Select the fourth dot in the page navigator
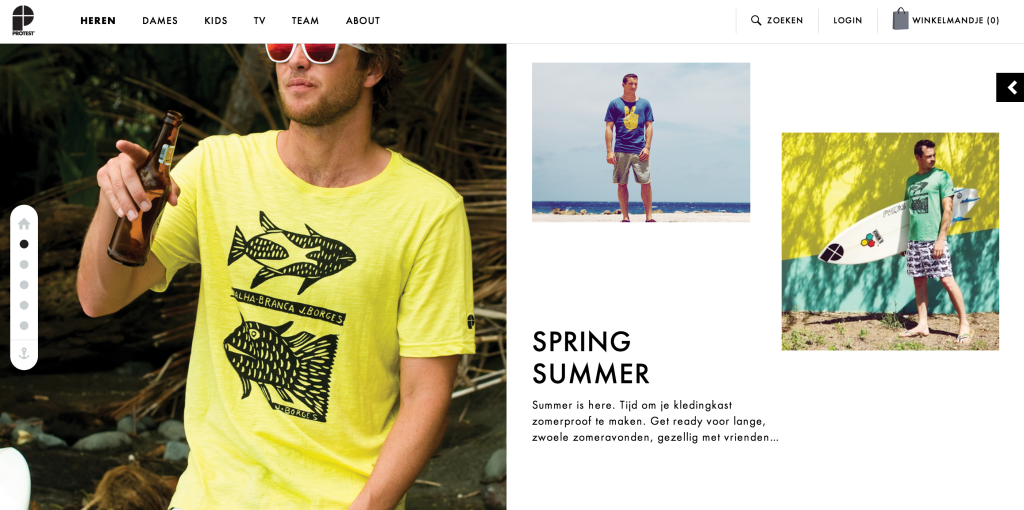The image size is (1024, 510). pos(24,305)
